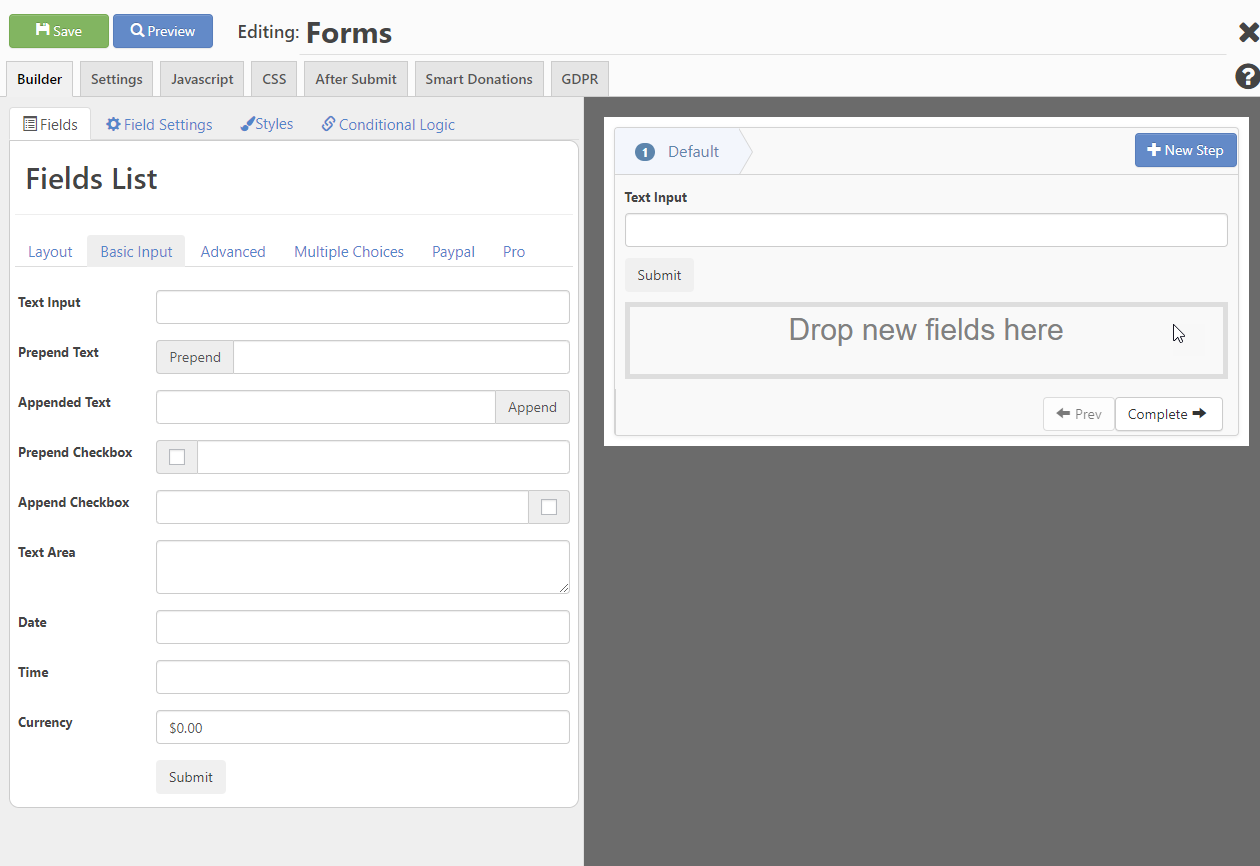Image resolution: width=1260 pixels, height=866 pixels.
Task: Open the After Submit tab
Action: (356, 79)
